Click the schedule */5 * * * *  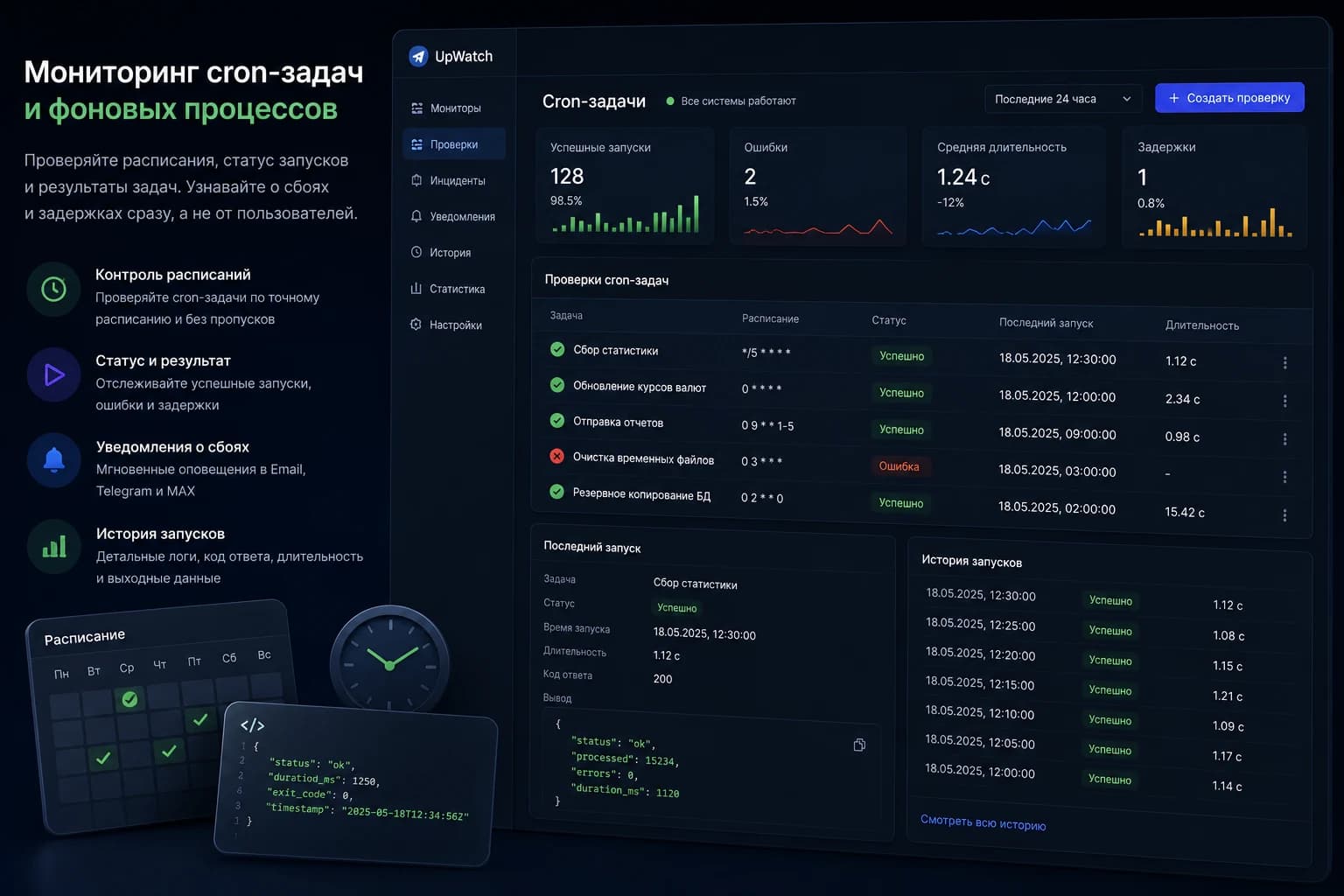pyautogui.click(x=766, y=353)
